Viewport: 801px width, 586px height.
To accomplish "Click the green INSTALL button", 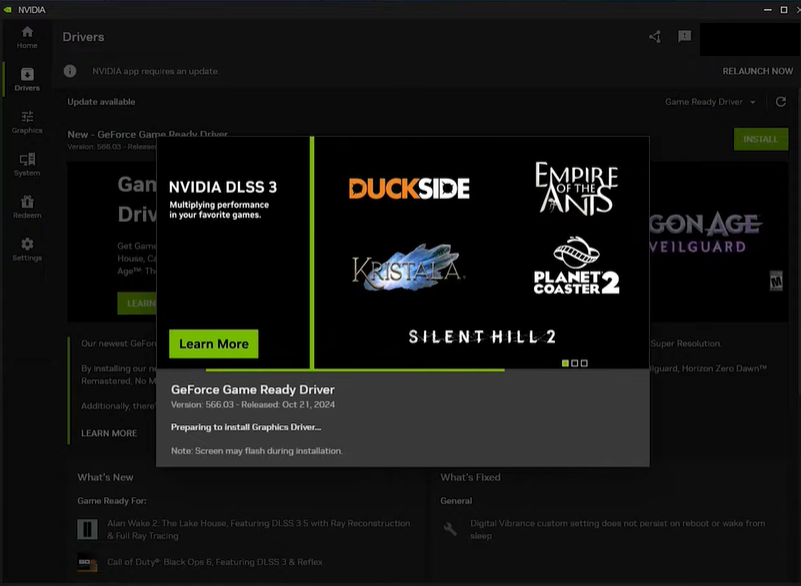I will (761, 139).
